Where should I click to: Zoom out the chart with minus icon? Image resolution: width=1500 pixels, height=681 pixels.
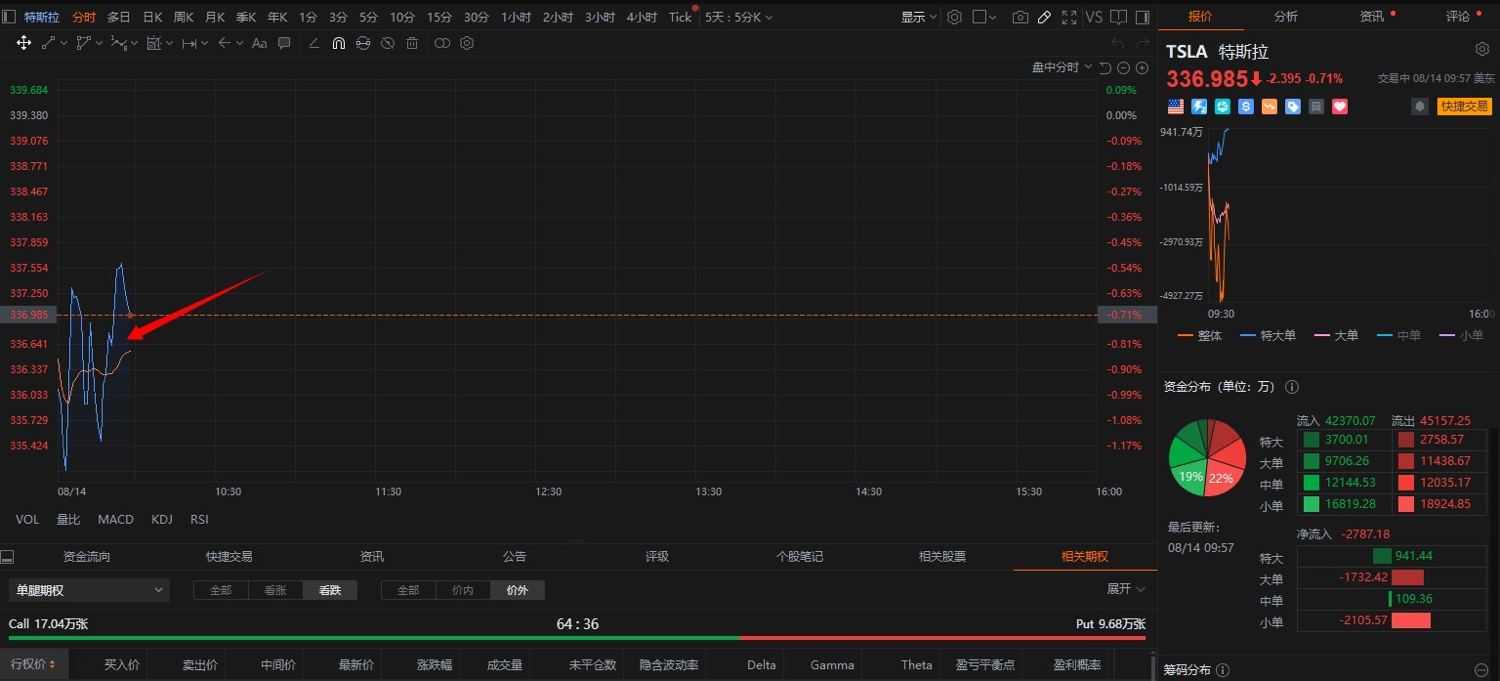tap(1124, 68)
